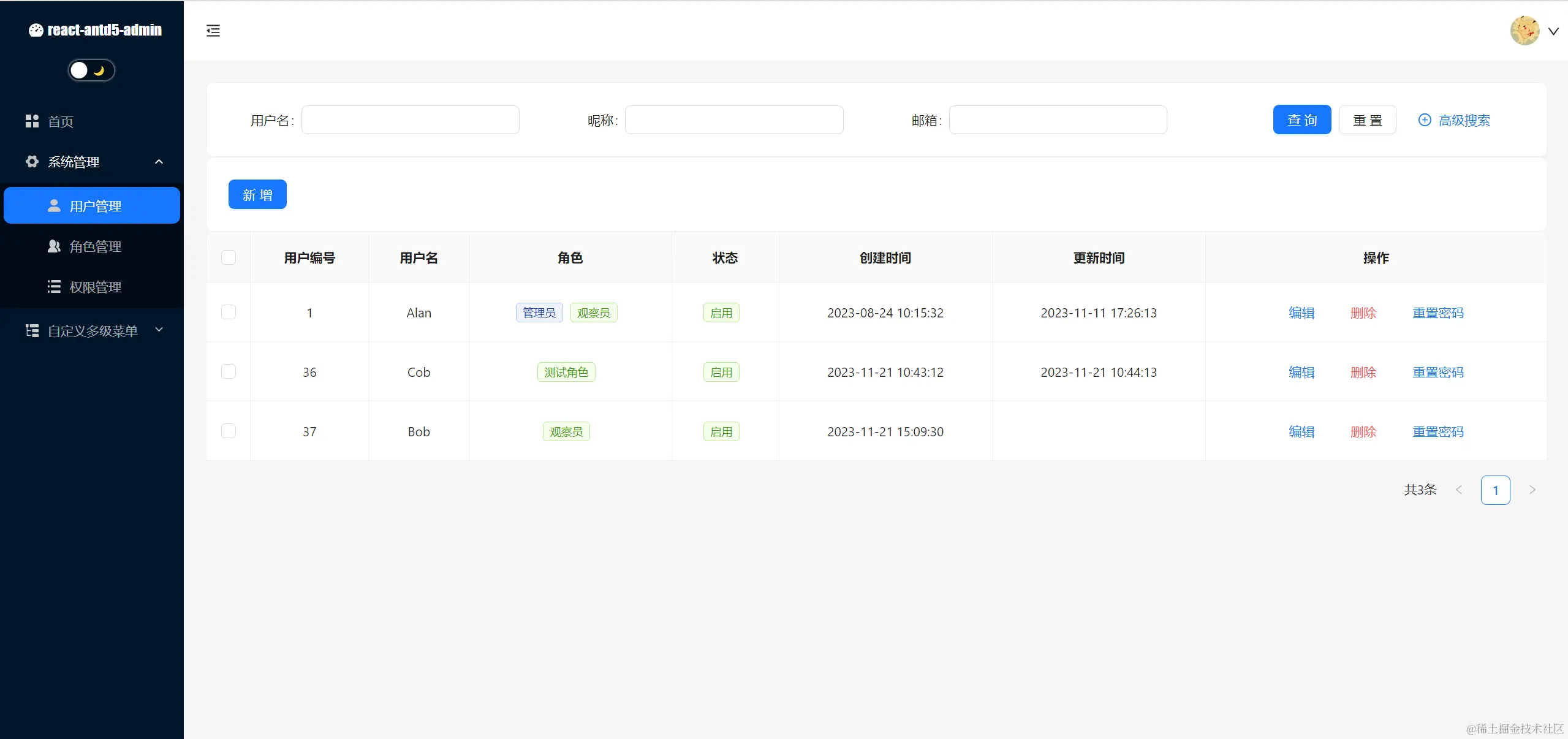Focus the 邮箱 input field
This screenshot has width=1568, height=739.
point(1058,119)
